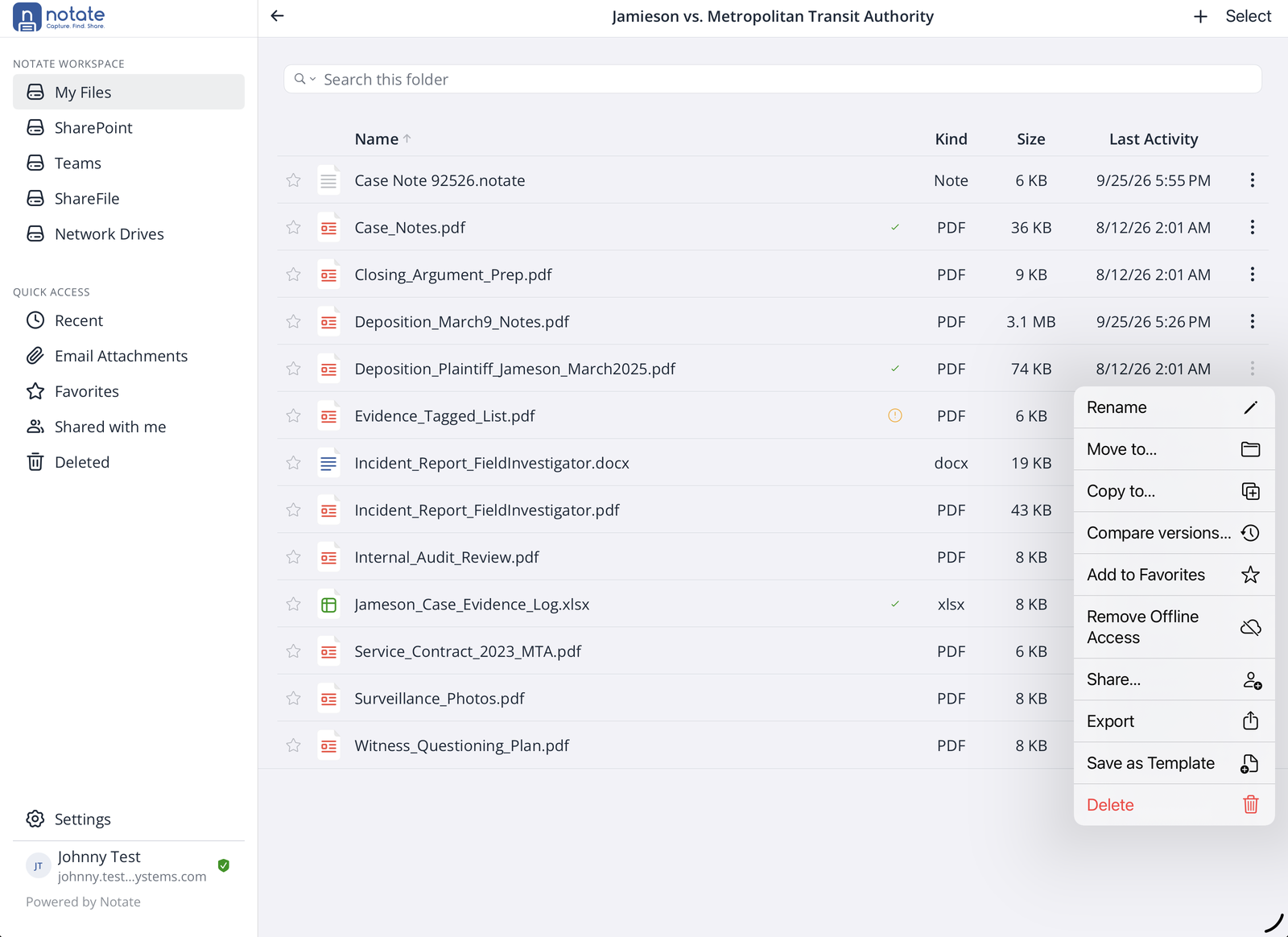Sort files by the Name column
Viewport: 1288px width, 937px height.
click(382, 139)
